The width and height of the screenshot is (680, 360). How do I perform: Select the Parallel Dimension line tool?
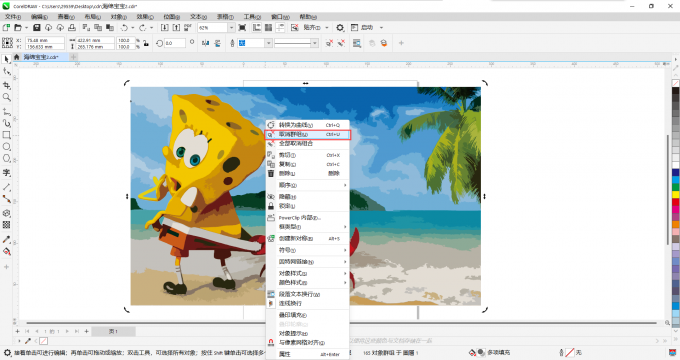7,187
